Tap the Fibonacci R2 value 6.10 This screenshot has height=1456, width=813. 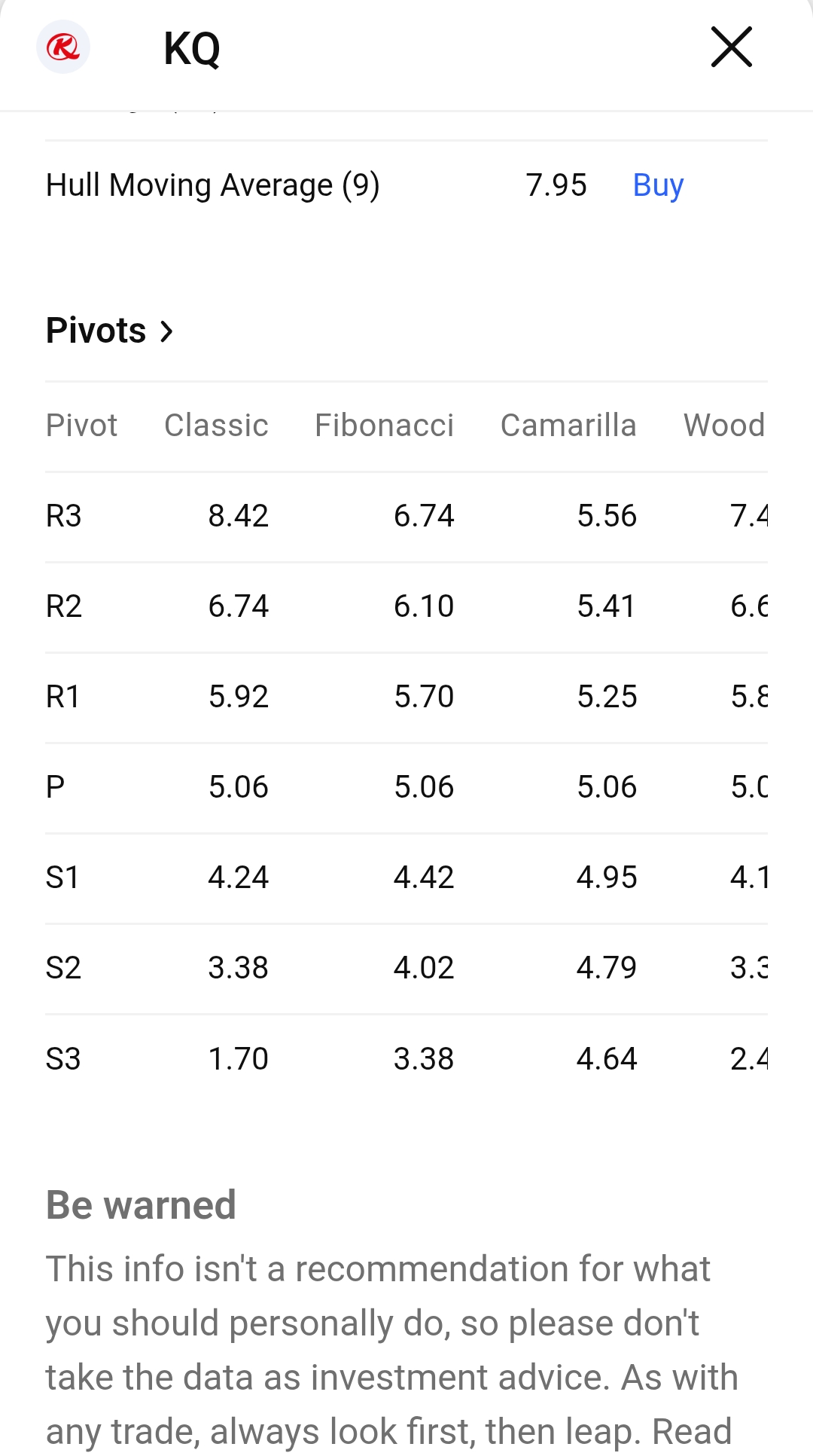424,606
